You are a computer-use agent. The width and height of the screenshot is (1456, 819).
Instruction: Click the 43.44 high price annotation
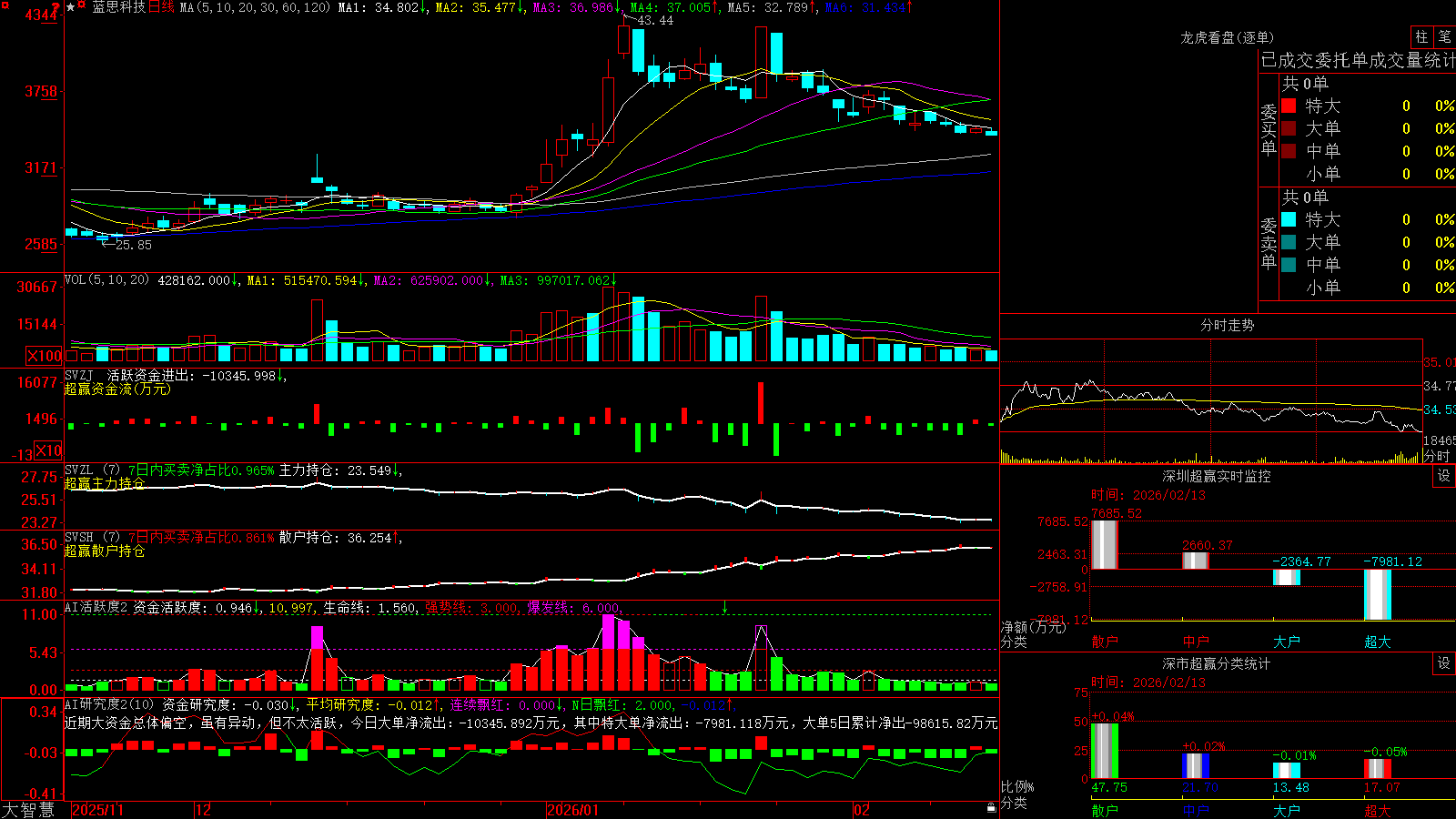point(655,21)
